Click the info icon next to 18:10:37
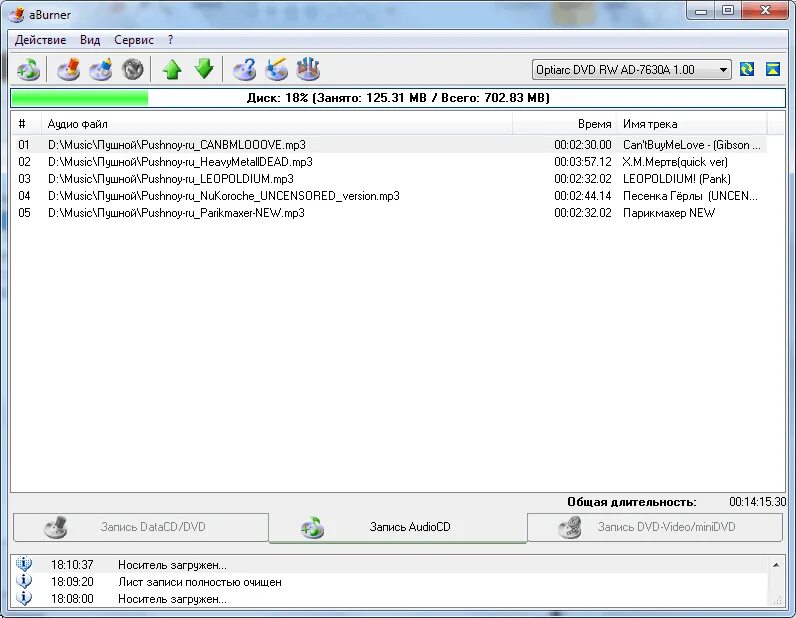Viewport: 796px width, 618px height. tap(24, 564)
